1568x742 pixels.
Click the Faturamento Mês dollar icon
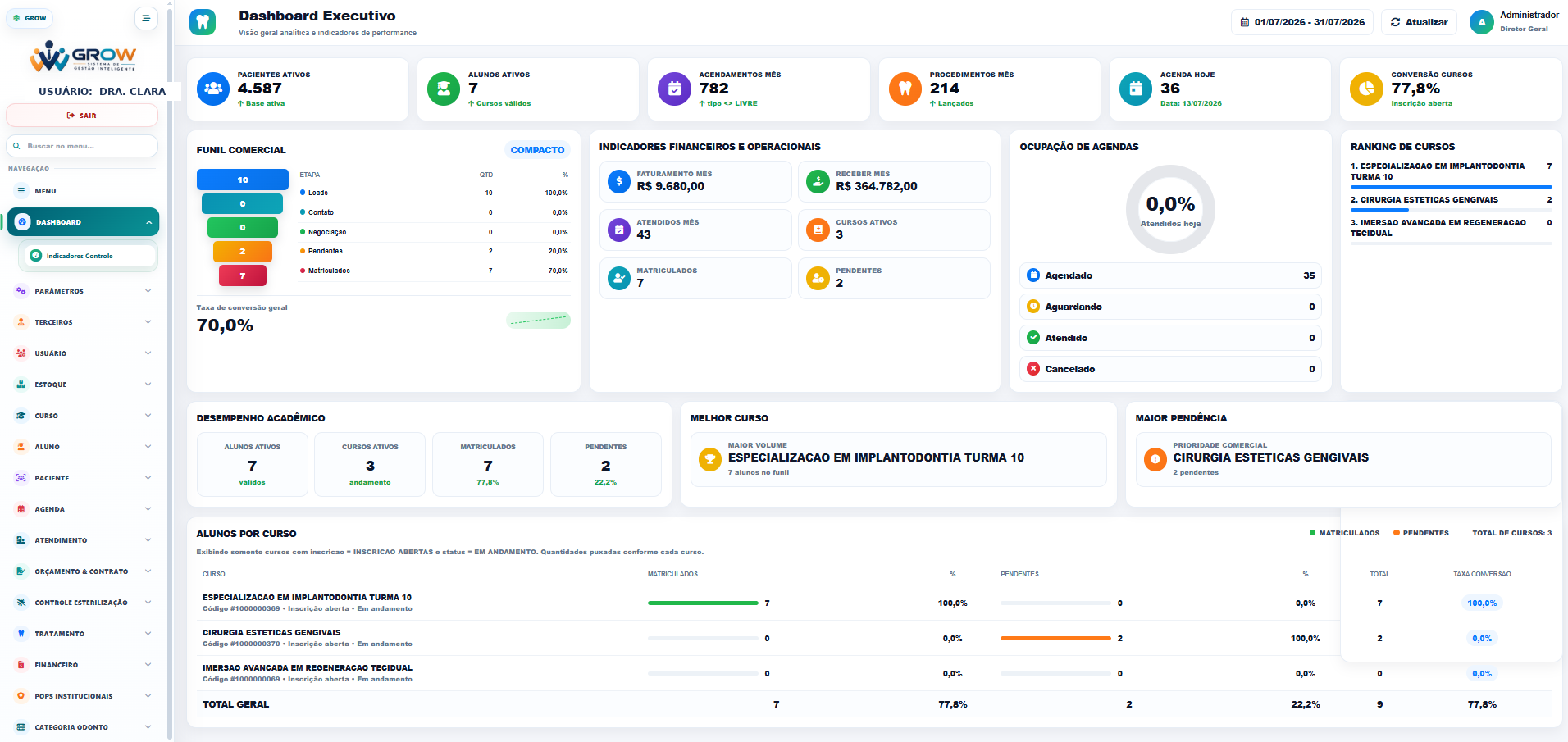click(x=619, y=181)
